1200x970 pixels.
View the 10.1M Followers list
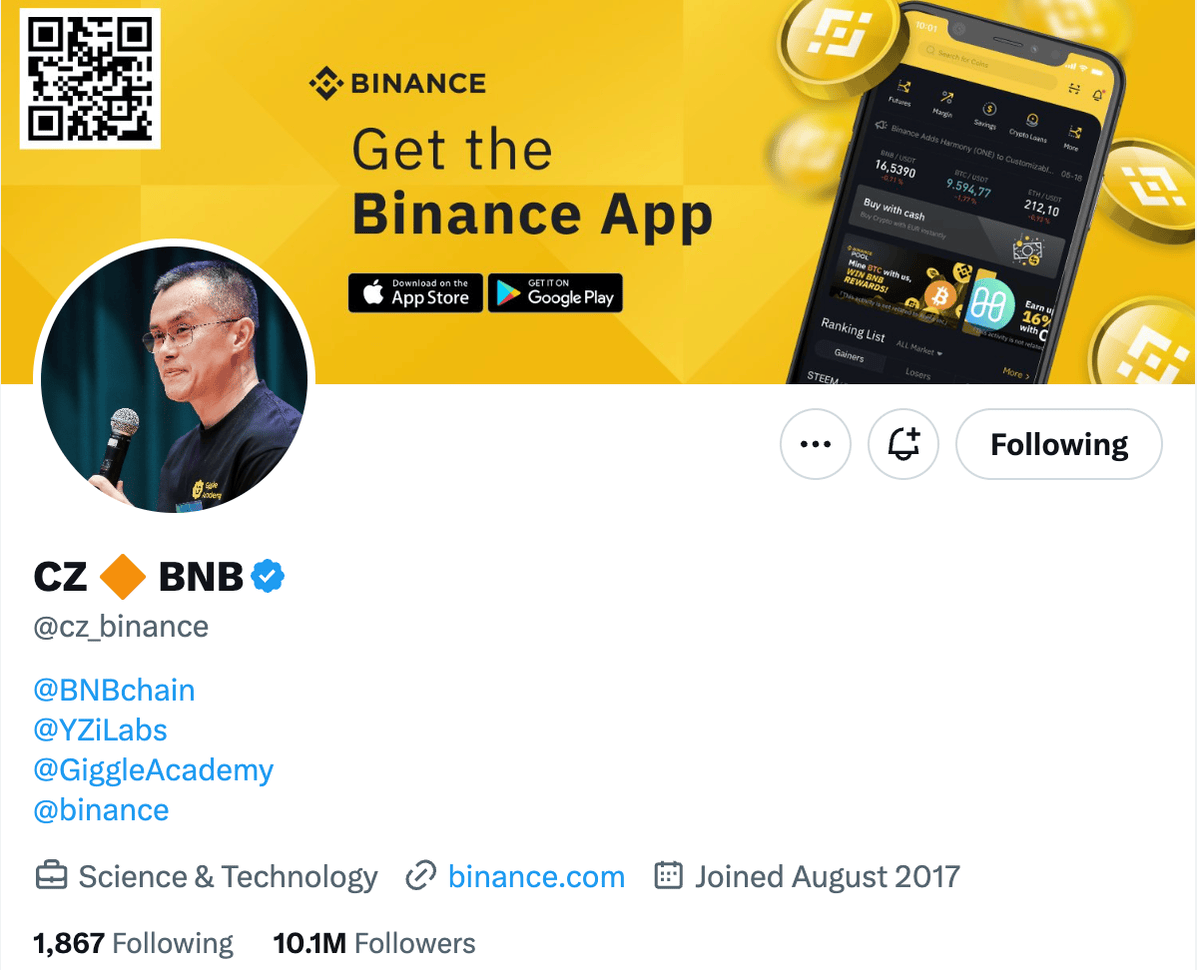(x=374, y=943)
